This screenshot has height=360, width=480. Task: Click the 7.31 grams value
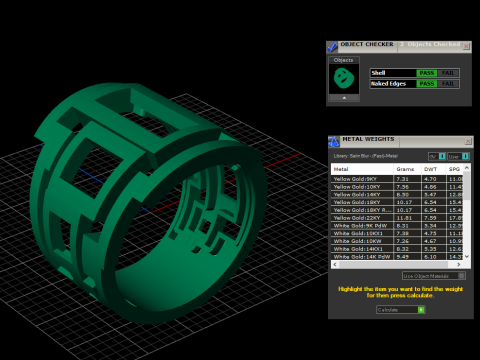(403, 179)
